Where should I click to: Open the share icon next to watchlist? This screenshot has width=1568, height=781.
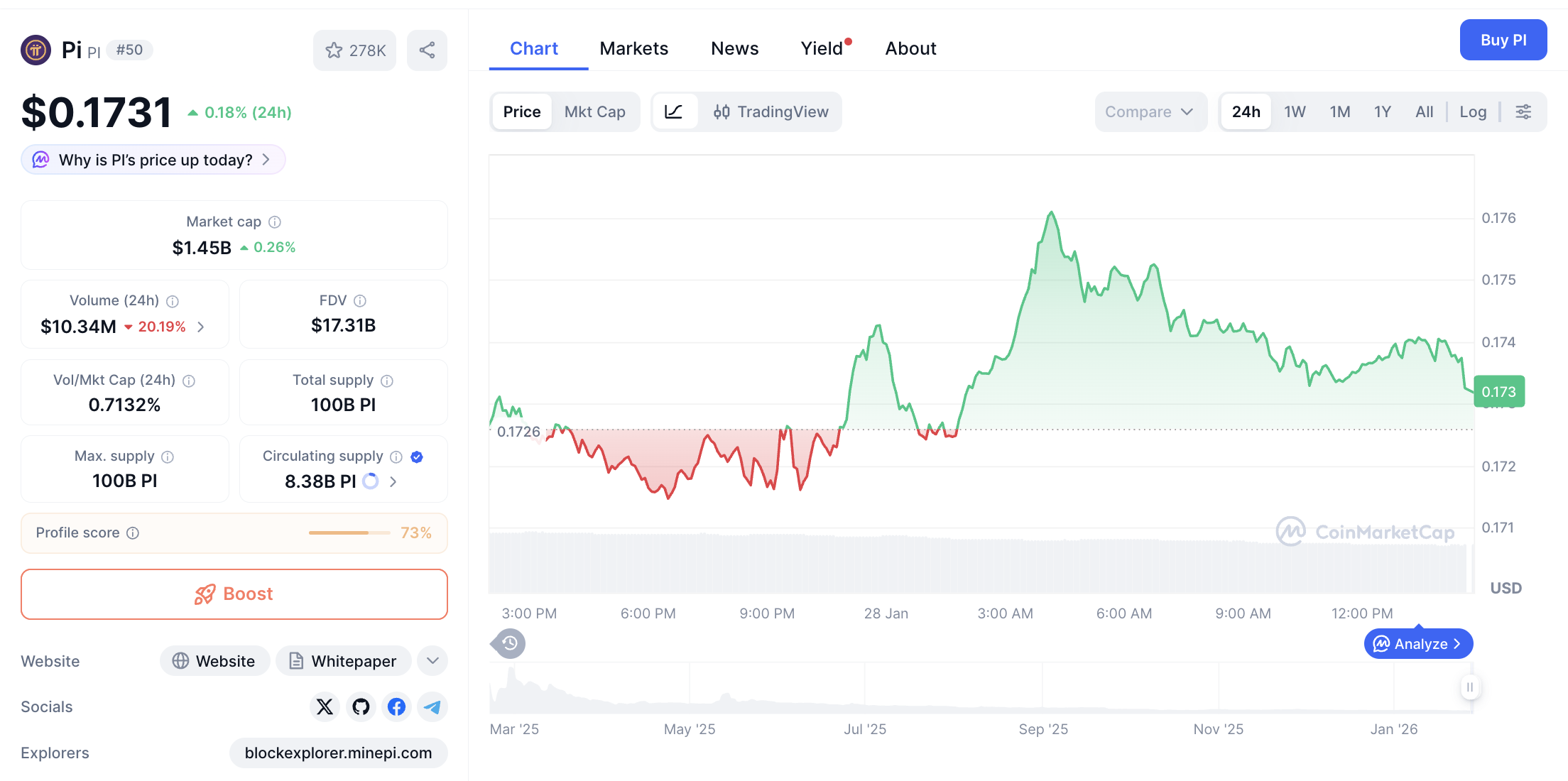coord(427,50)
